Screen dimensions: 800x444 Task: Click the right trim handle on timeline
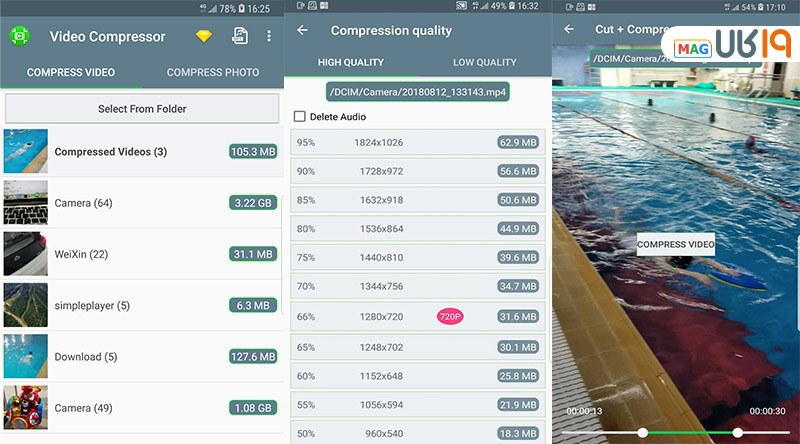click(737, 432)
